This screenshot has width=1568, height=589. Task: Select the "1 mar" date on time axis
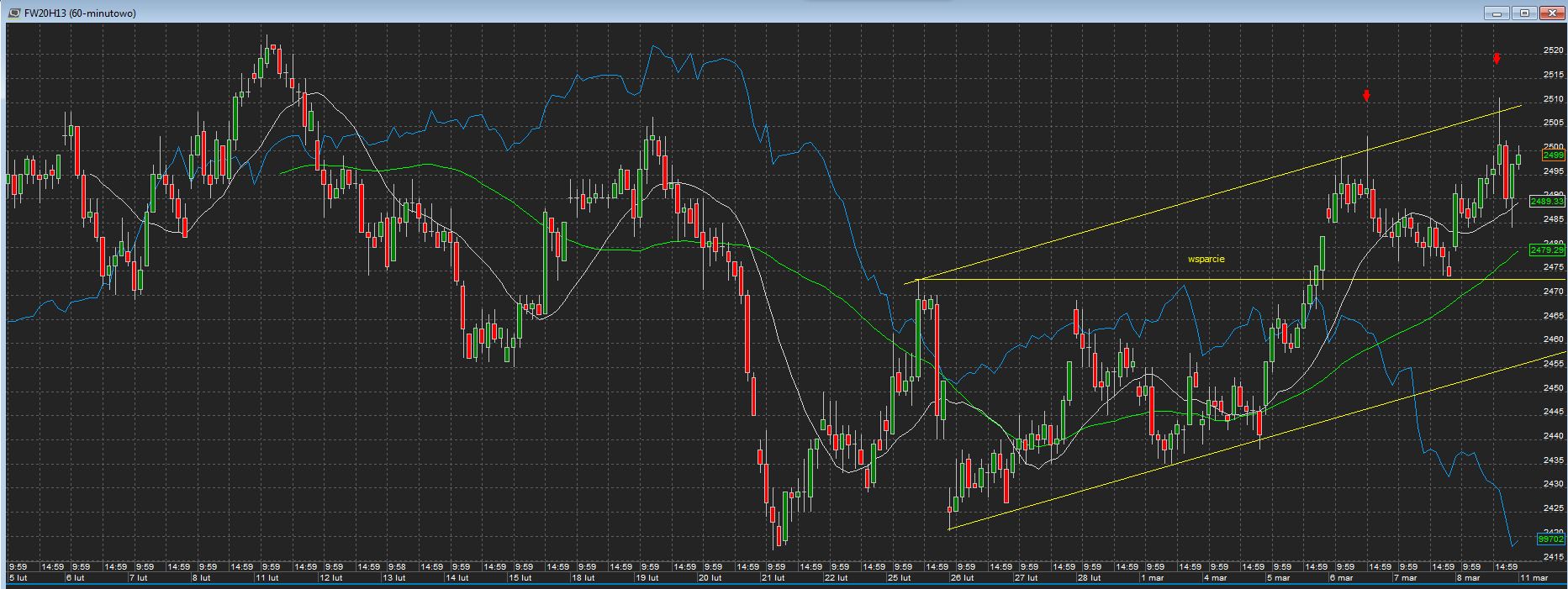point(1152,578)
